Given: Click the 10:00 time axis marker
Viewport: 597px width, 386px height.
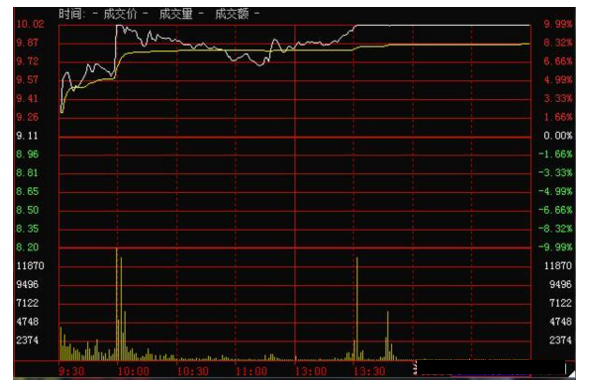Looking at the screenshot, I should pos(133,371).
